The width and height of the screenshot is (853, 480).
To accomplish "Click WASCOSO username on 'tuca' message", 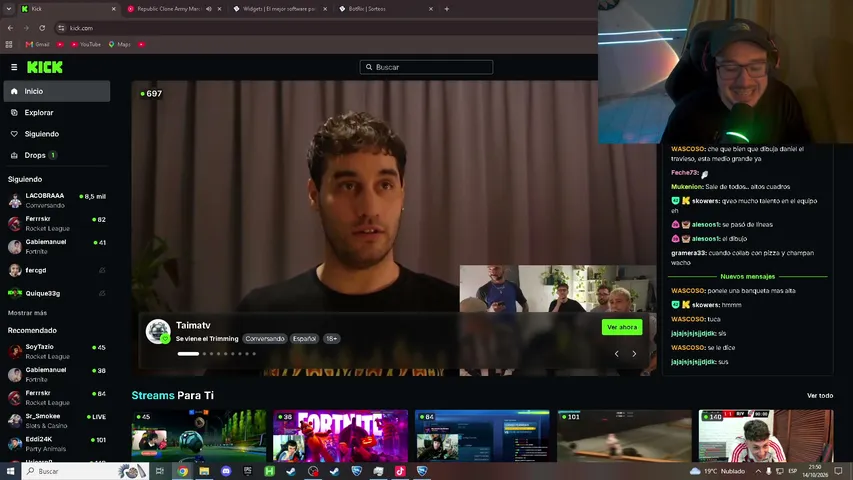I will [688, 319].
